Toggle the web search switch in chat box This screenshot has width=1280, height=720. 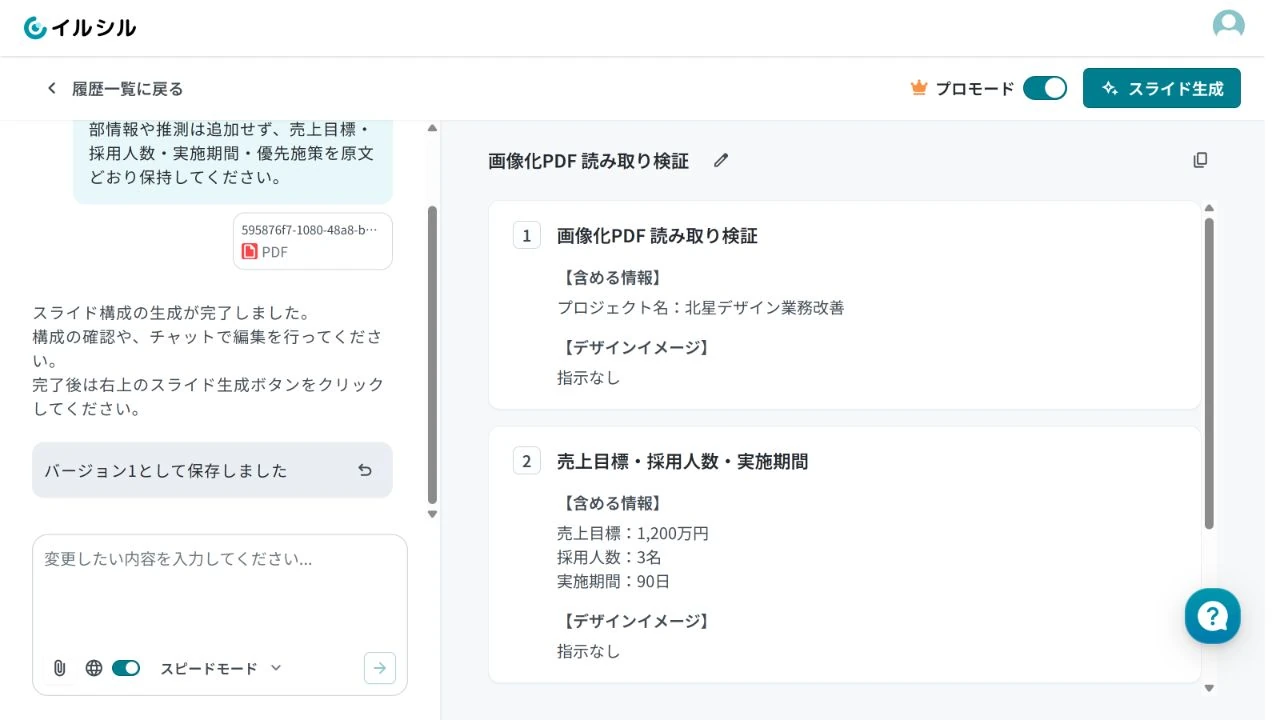126,668
